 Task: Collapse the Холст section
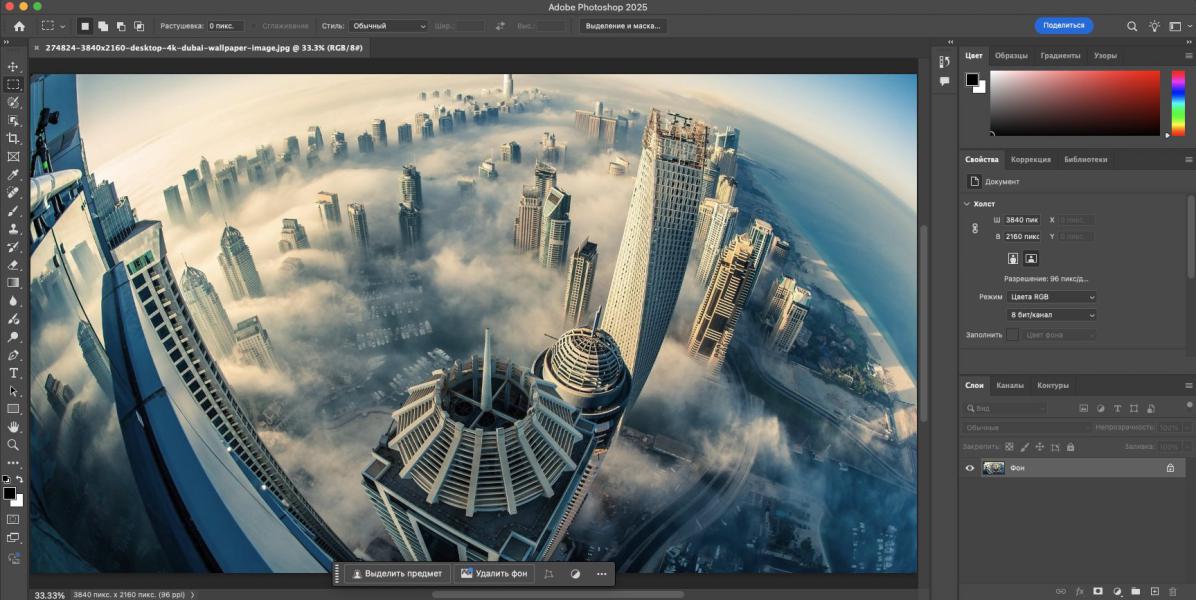point(966,203)
